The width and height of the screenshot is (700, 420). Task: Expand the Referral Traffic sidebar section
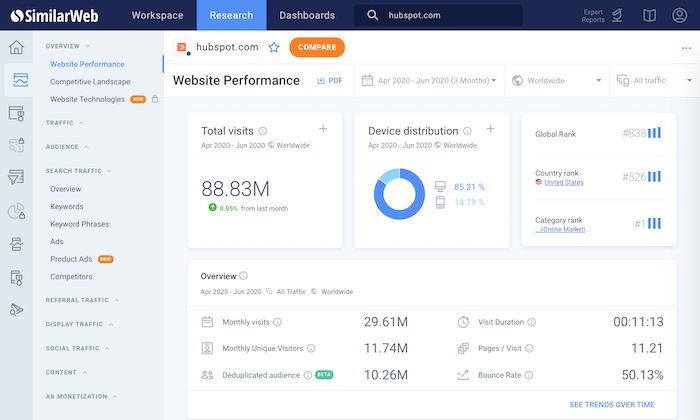click(x=79, y=300)
